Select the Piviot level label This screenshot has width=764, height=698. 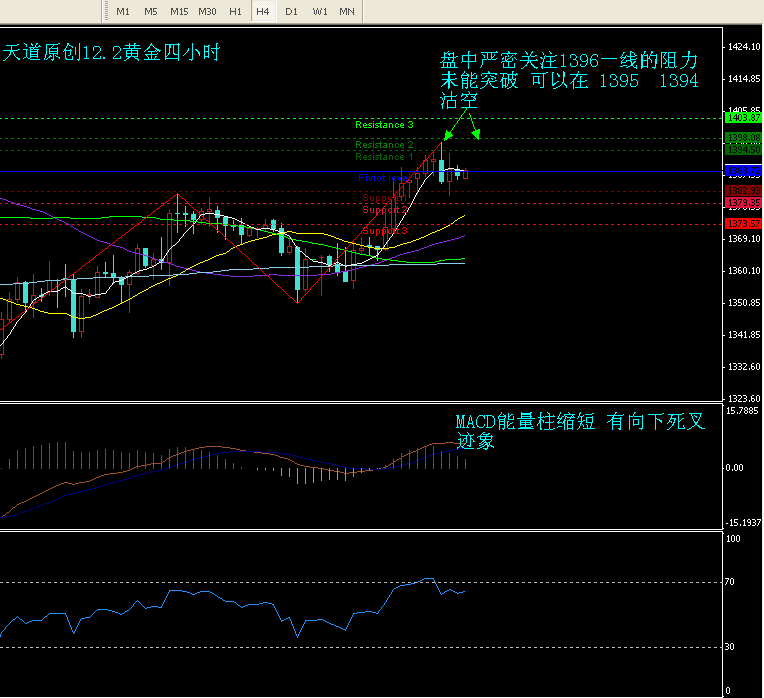pos(384,178)
